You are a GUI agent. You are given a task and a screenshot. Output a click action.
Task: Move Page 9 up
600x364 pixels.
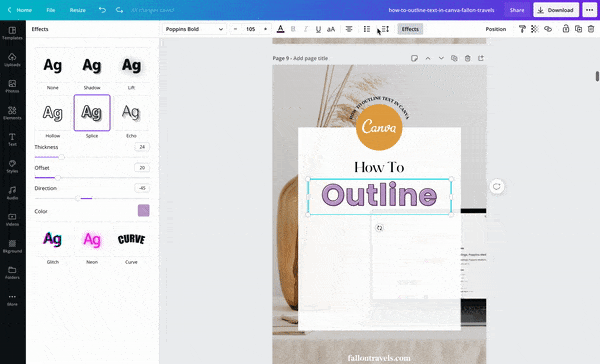click(428, 58)
